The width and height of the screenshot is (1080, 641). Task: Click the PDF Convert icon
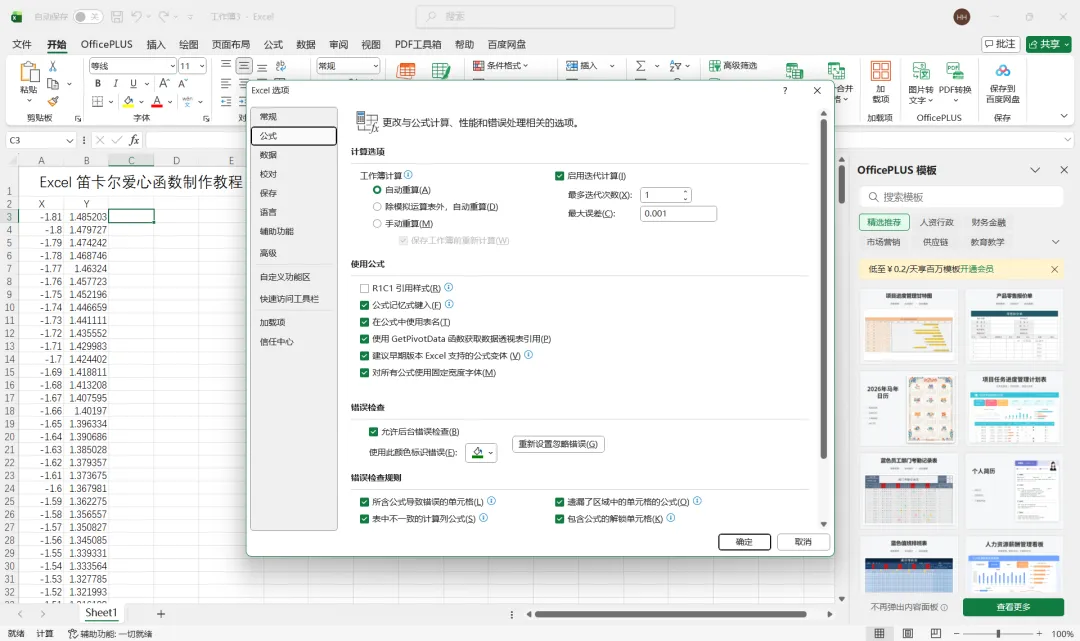coord(955,71)
